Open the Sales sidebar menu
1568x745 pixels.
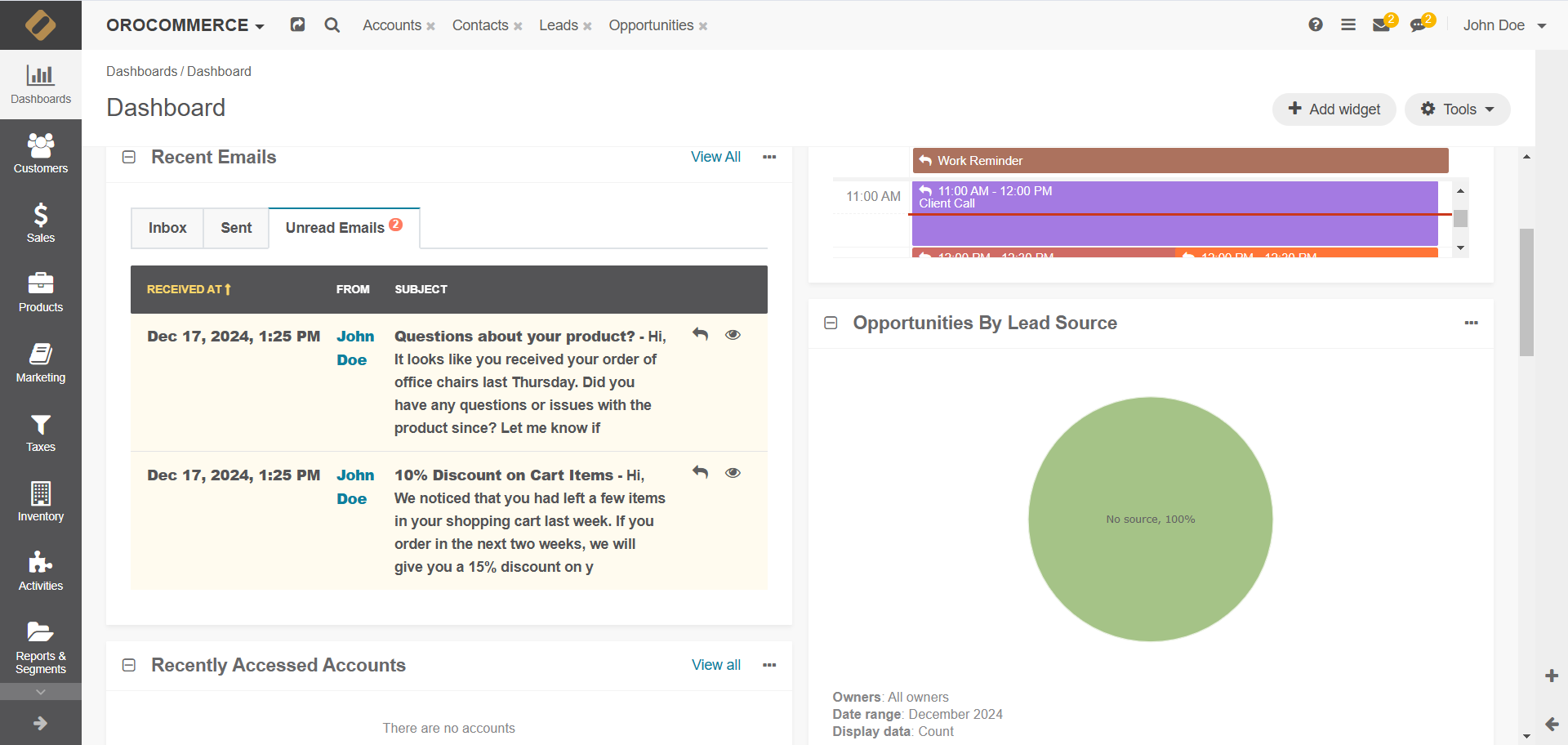[41, 224]
